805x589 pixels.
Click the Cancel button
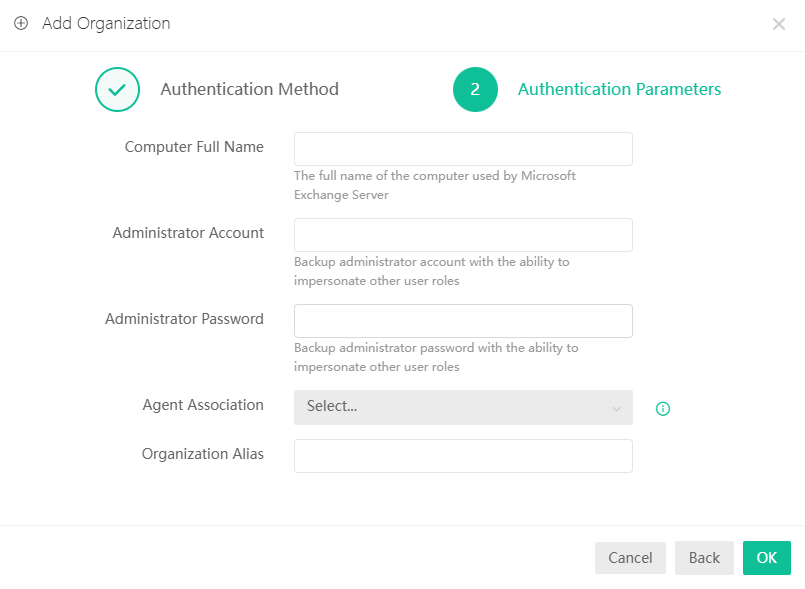630,558
